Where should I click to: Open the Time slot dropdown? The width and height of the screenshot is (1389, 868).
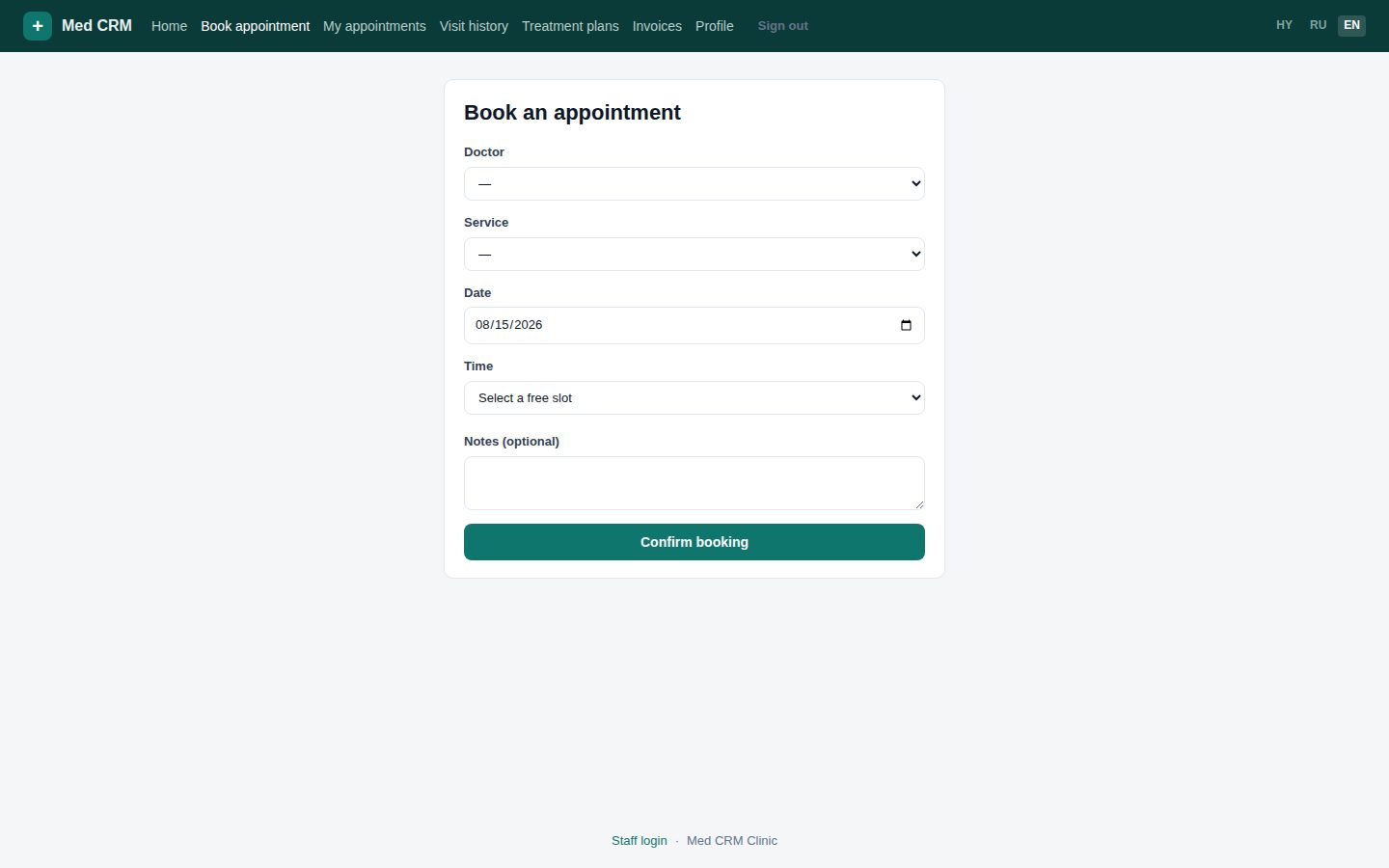point(694,397)
